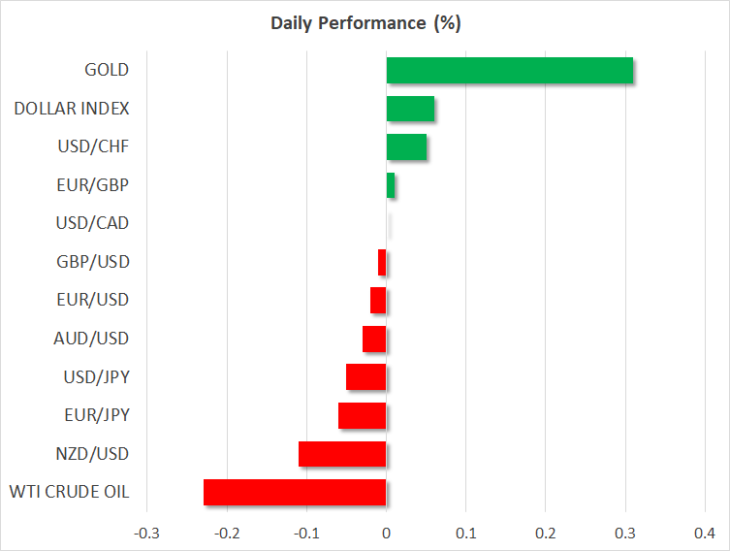Click the green GOLD bar
Screen dimensions: 730x551
(509, 70)
